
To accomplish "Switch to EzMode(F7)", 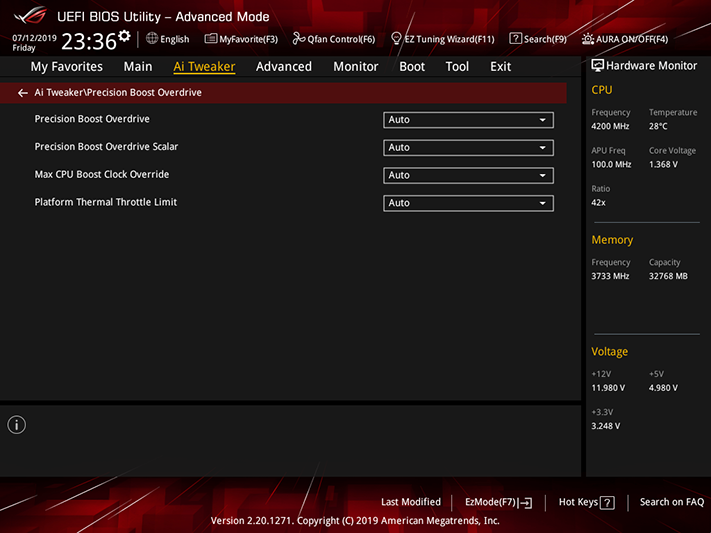I will coord(498,502).
